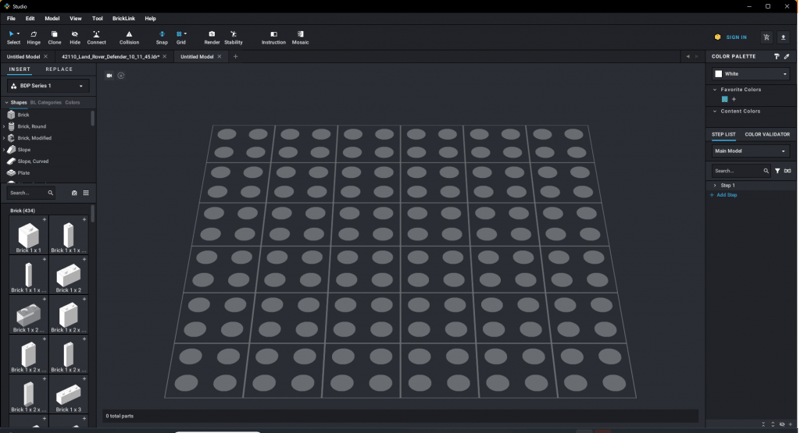Select the eyedropper color picker tool

click(x=786, y=57)
